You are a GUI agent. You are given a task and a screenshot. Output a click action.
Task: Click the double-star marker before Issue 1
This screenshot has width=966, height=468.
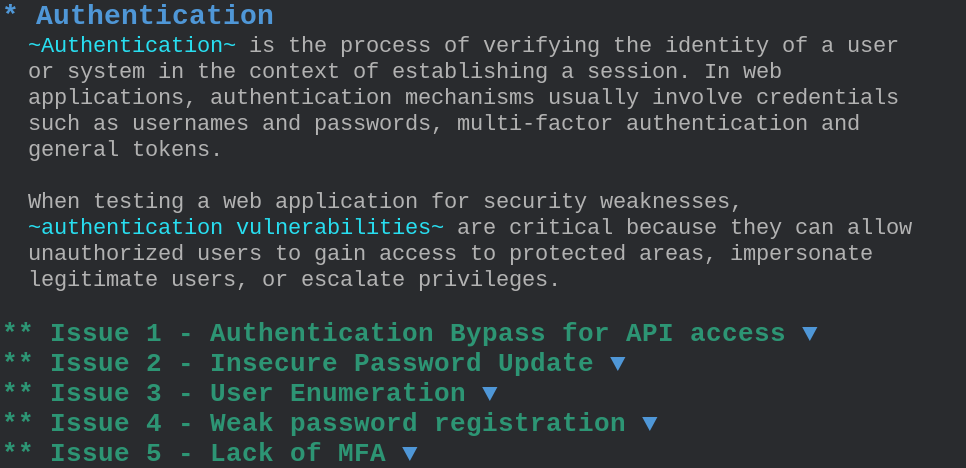pyautogui.click(x=18, y=332)
